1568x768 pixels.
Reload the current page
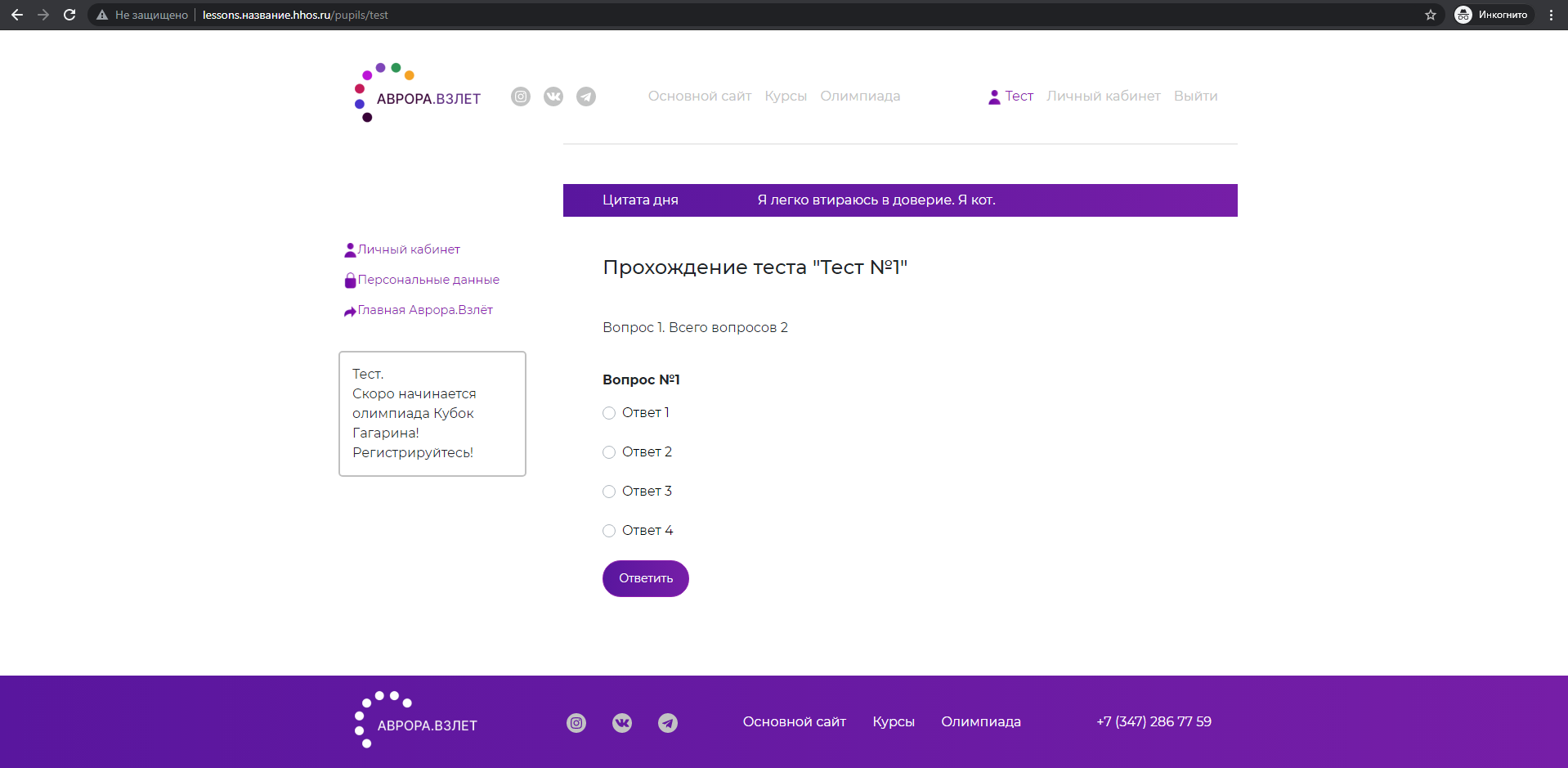[69, 15]
